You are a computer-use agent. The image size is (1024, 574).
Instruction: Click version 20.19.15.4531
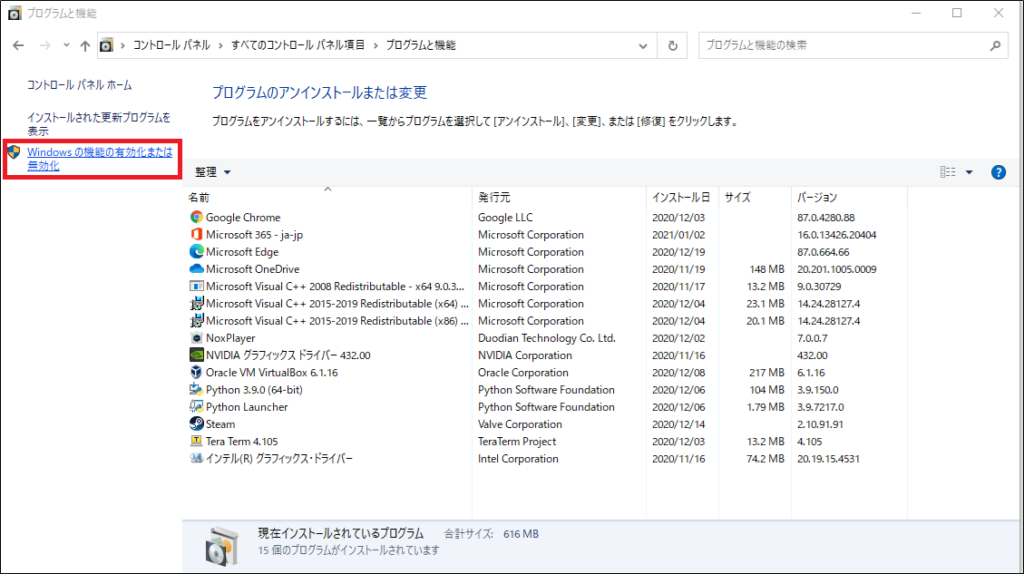click(x=828, y=459)
